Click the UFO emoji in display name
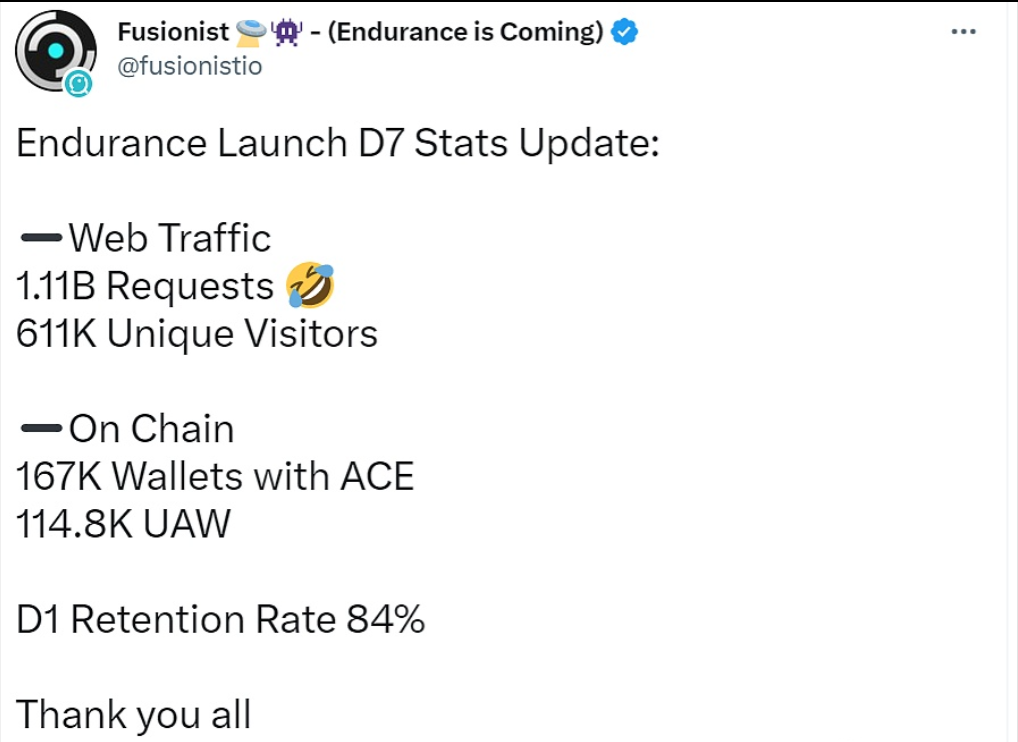Image resolution: width=1018 pixels, height=742 pixels. (250, 33)
